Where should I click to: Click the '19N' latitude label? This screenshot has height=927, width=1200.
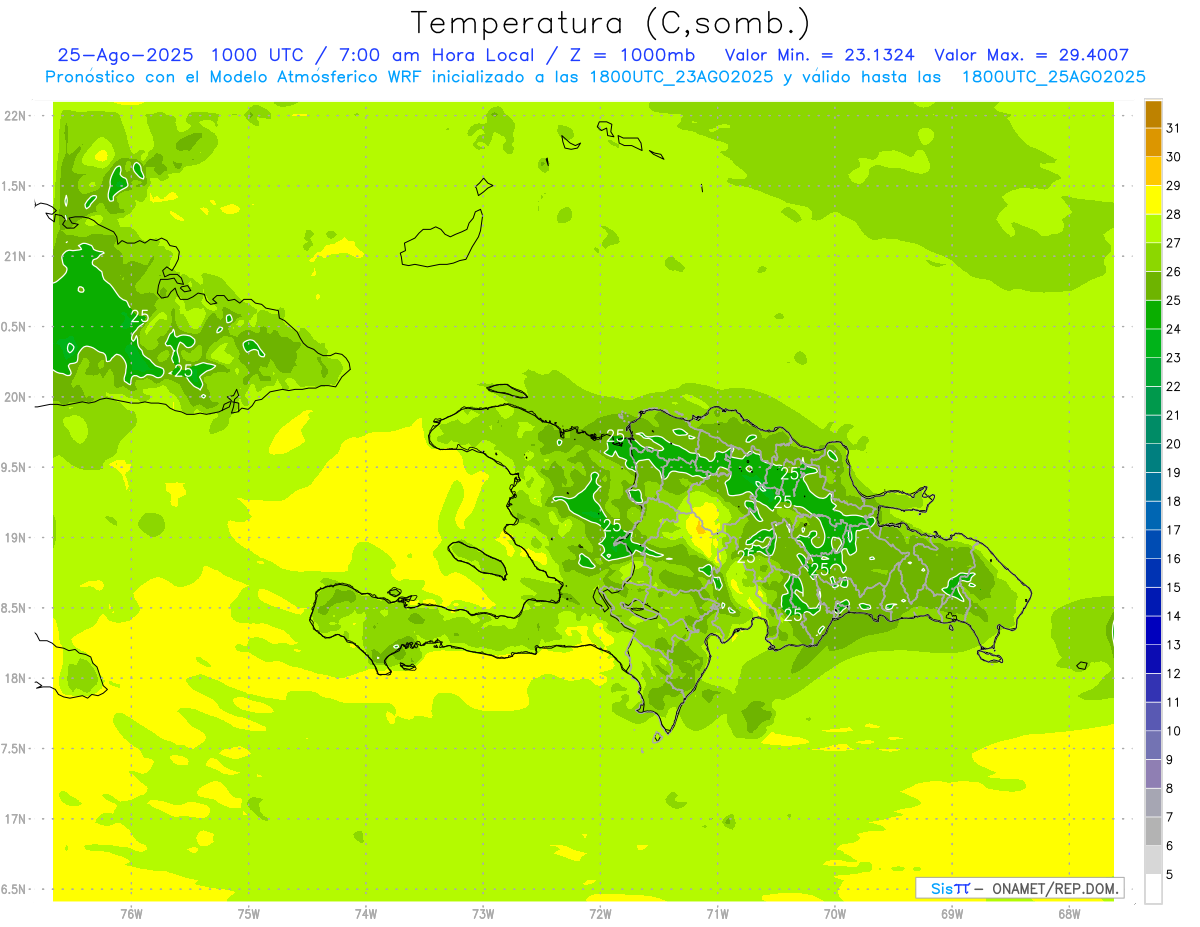pyautogui.click(x=14, y=538)
